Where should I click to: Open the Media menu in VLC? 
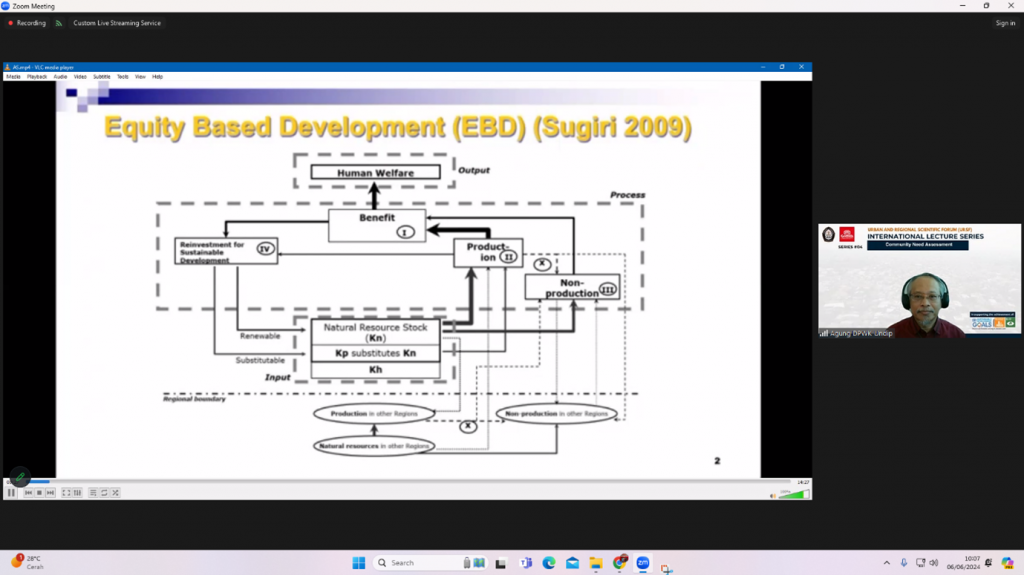click(x=13, y=76)
